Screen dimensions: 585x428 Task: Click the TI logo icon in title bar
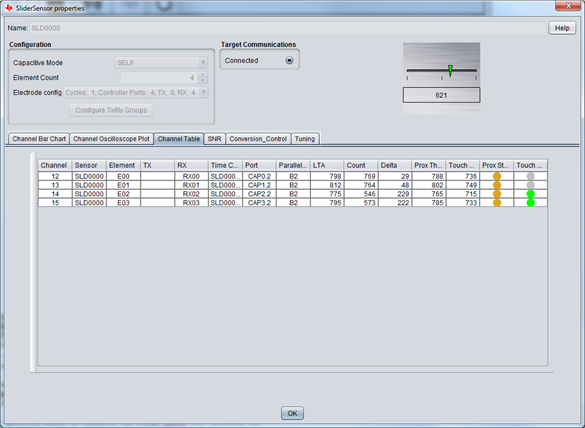pos(9,8)
